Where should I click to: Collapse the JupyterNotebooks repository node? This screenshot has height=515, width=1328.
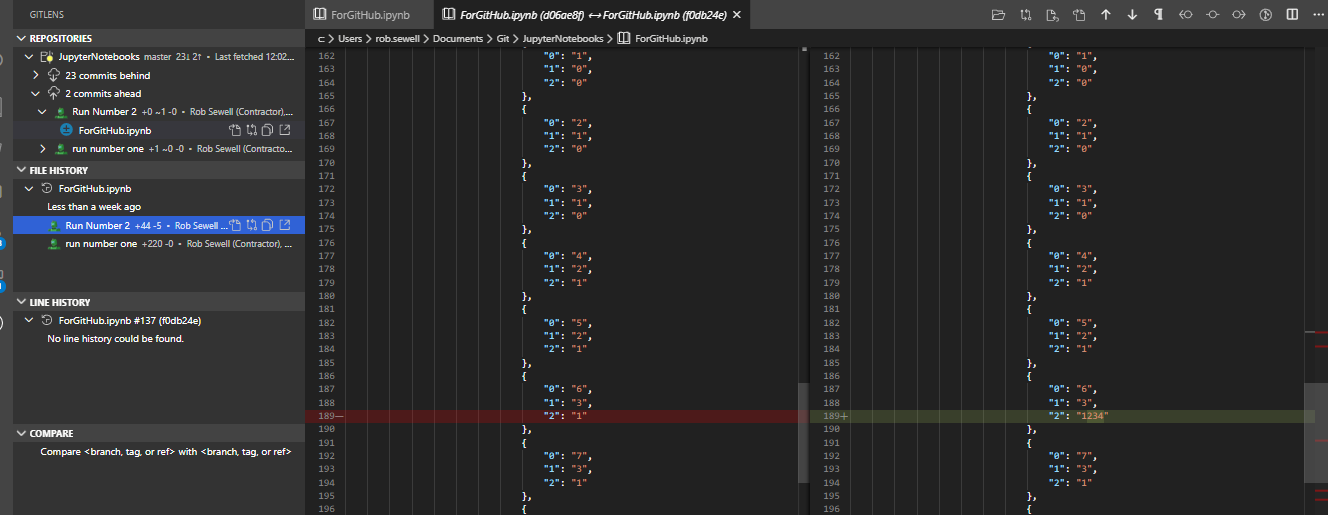[x=29, y=57]
